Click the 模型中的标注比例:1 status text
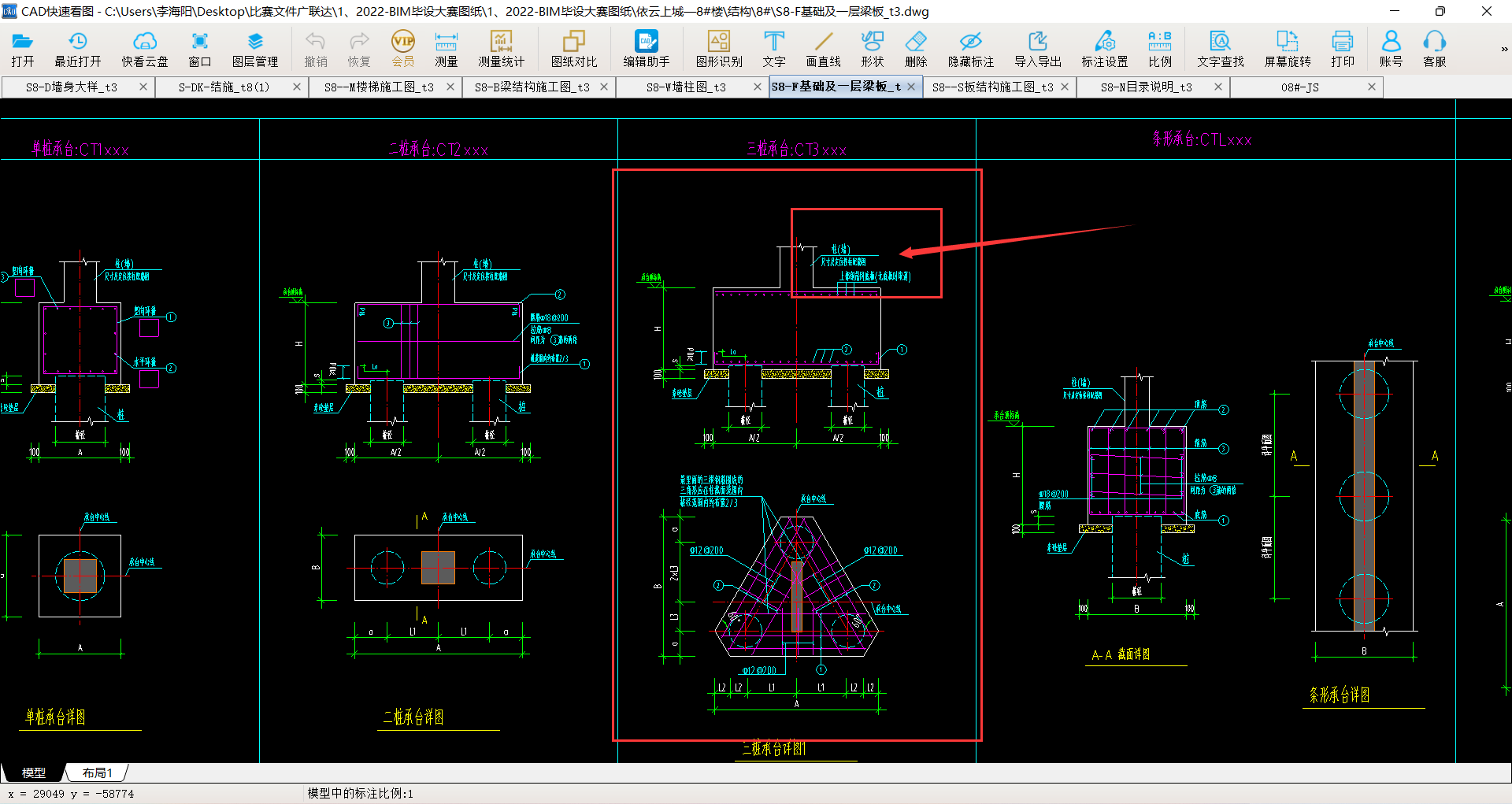Screen dimensions: 1512x804 coord(360,793)
